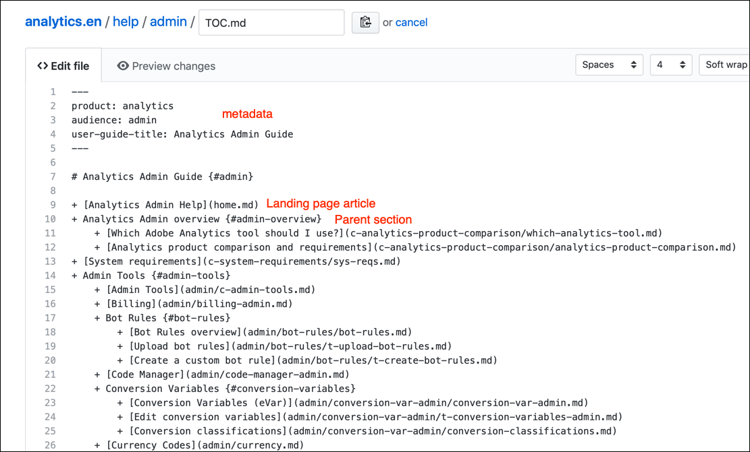Click the 'Create a custom bot rule' line
Screen dimensions: 750x452
307,360
